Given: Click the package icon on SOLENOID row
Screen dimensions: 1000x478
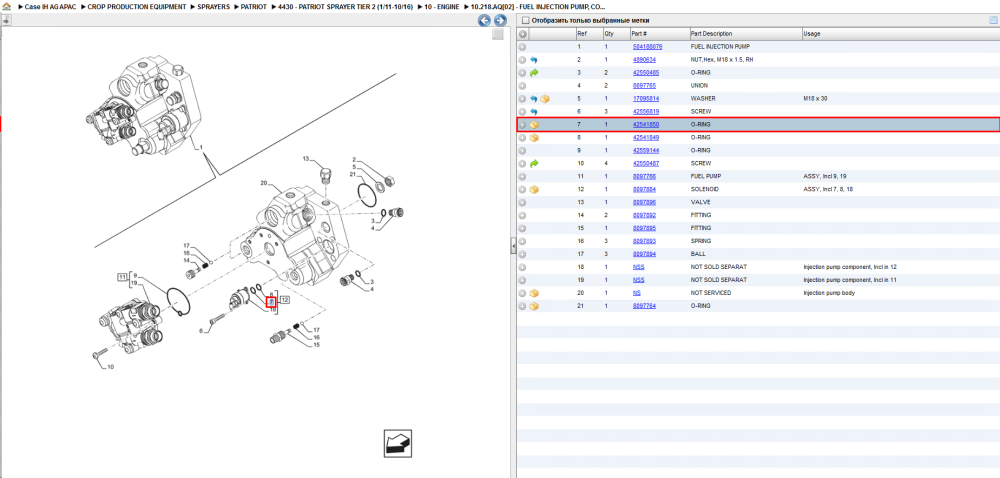Looking at the screenshot, I should pyautogui.click(x=534, y=190).
